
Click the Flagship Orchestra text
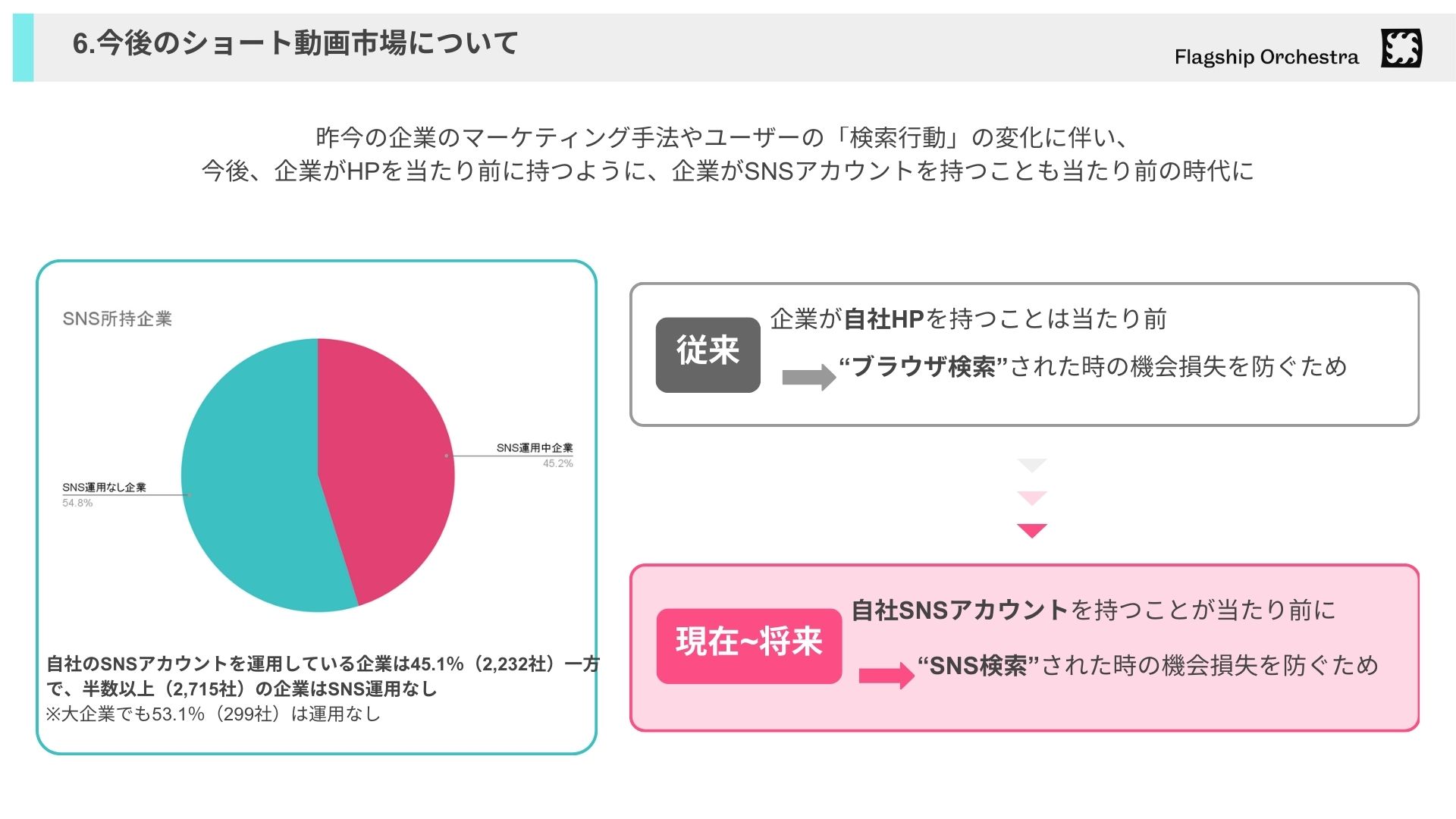[x=1266, y=57]
